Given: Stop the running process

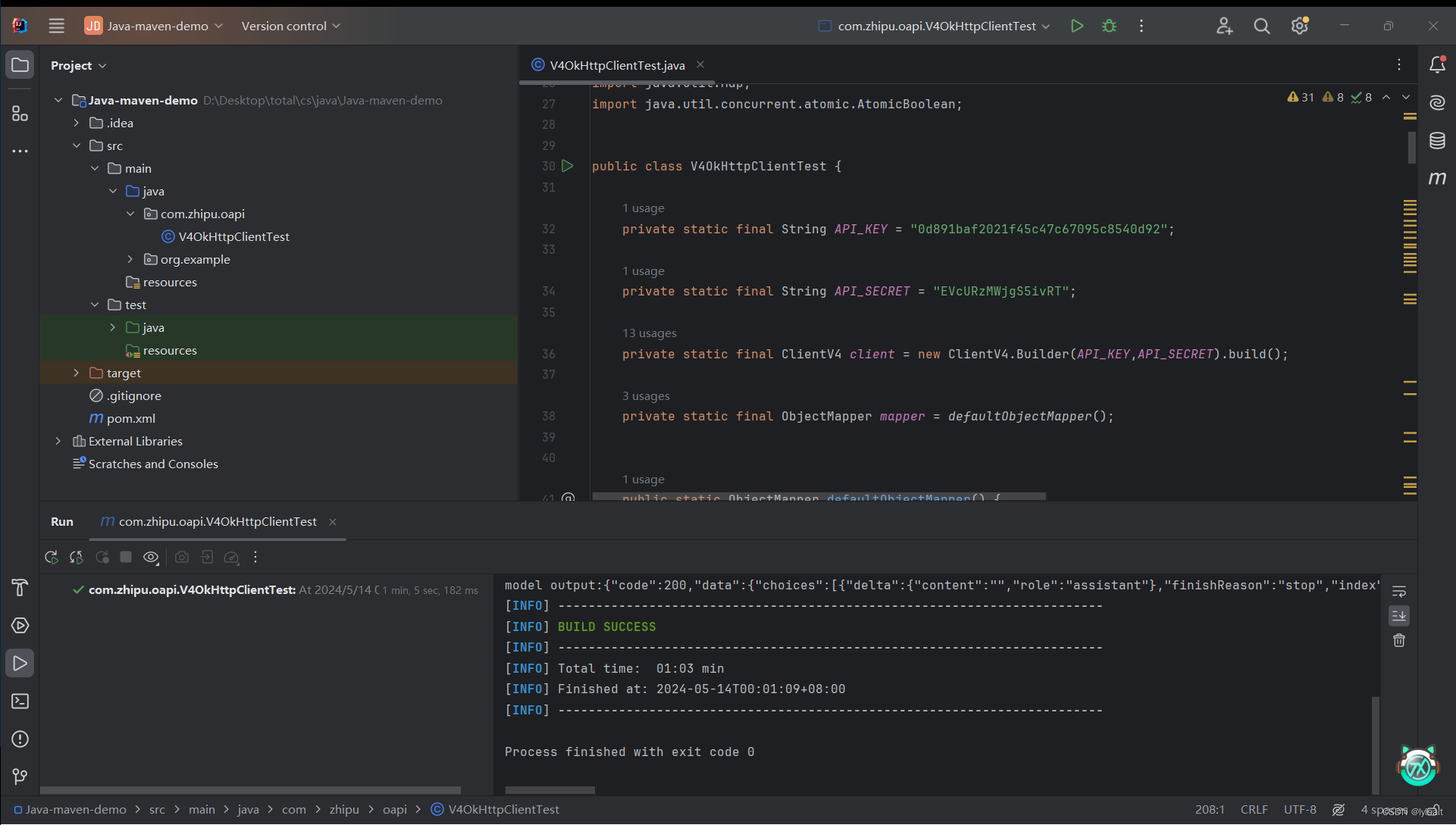Looking at the screenshot, I should [x=126, y=557].
